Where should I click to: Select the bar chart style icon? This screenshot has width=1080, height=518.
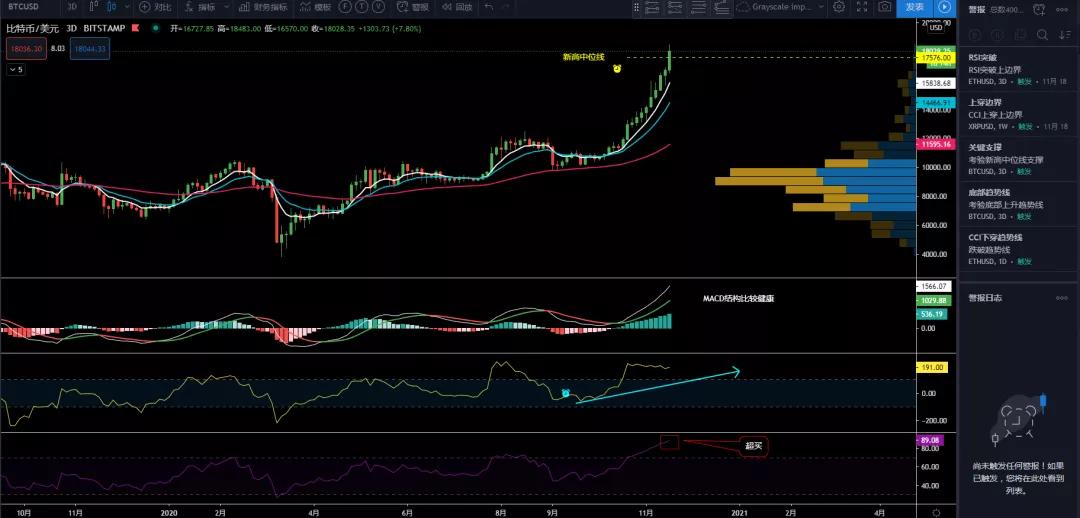tap(94, 7)
